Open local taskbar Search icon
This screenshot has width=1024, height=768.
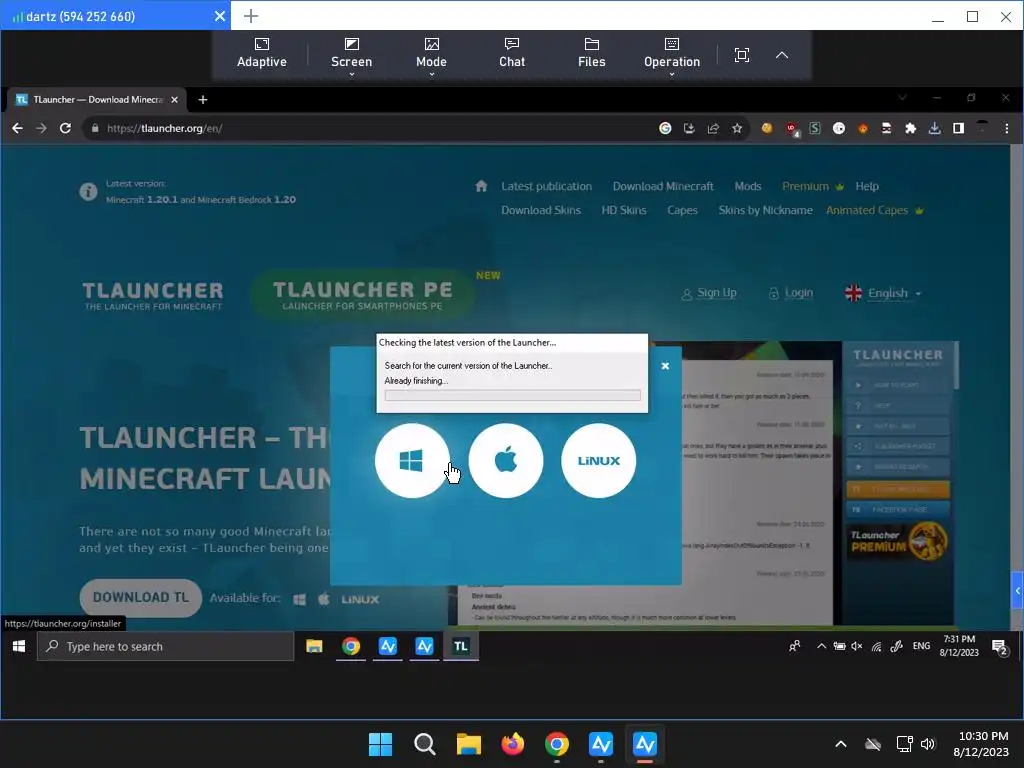(x=424, y=744)
